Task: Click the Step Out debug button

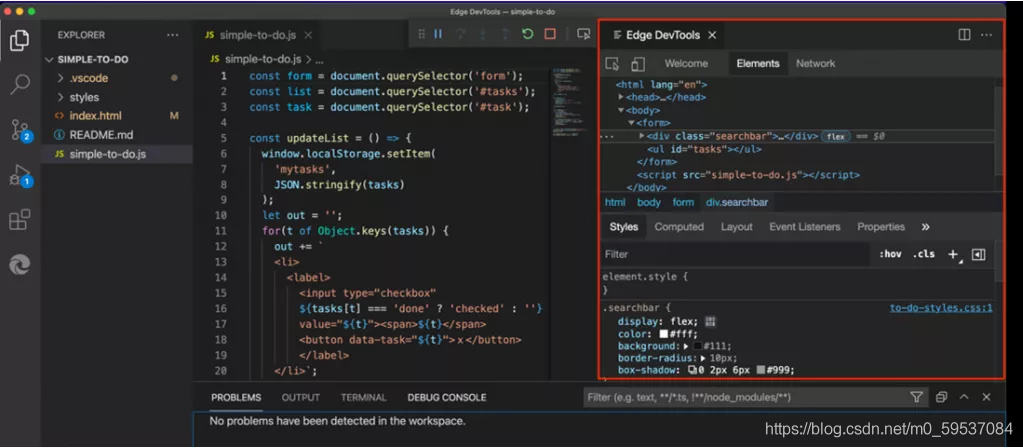Action: (505, 34)
